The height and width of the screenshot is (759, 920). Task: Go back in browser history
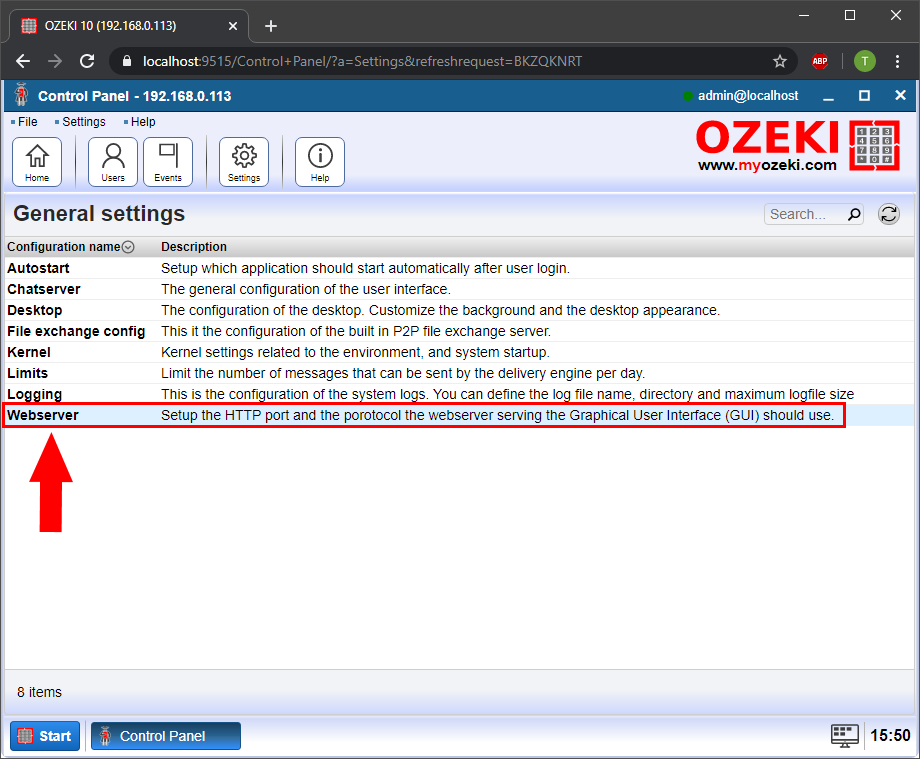(23, 61)
